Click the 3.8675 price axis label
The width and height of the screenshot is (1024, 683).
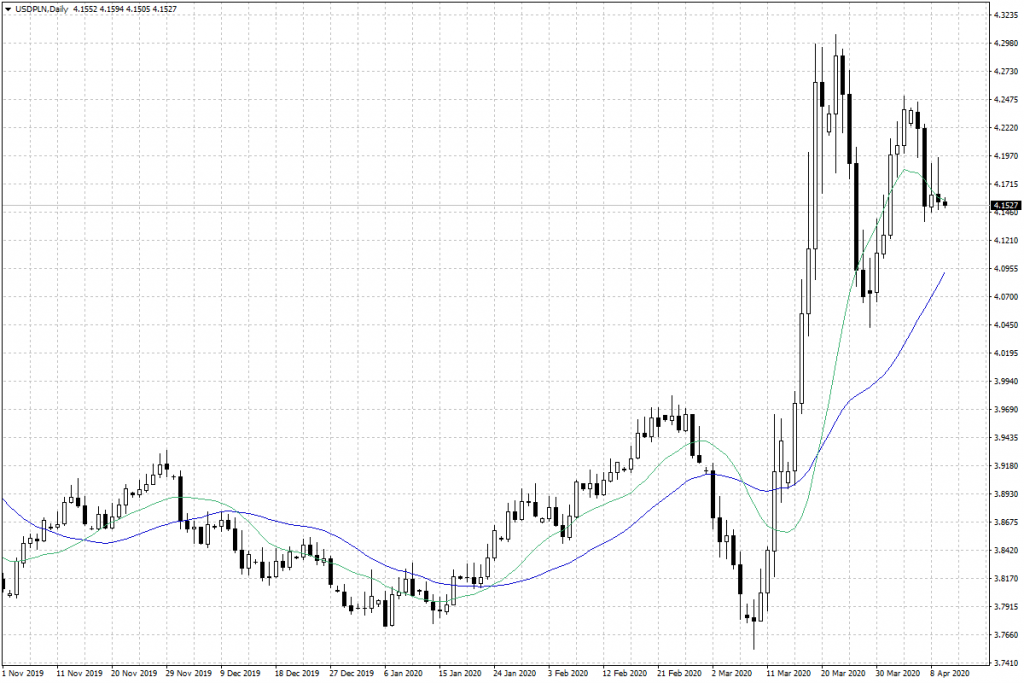coord(1005,522)
